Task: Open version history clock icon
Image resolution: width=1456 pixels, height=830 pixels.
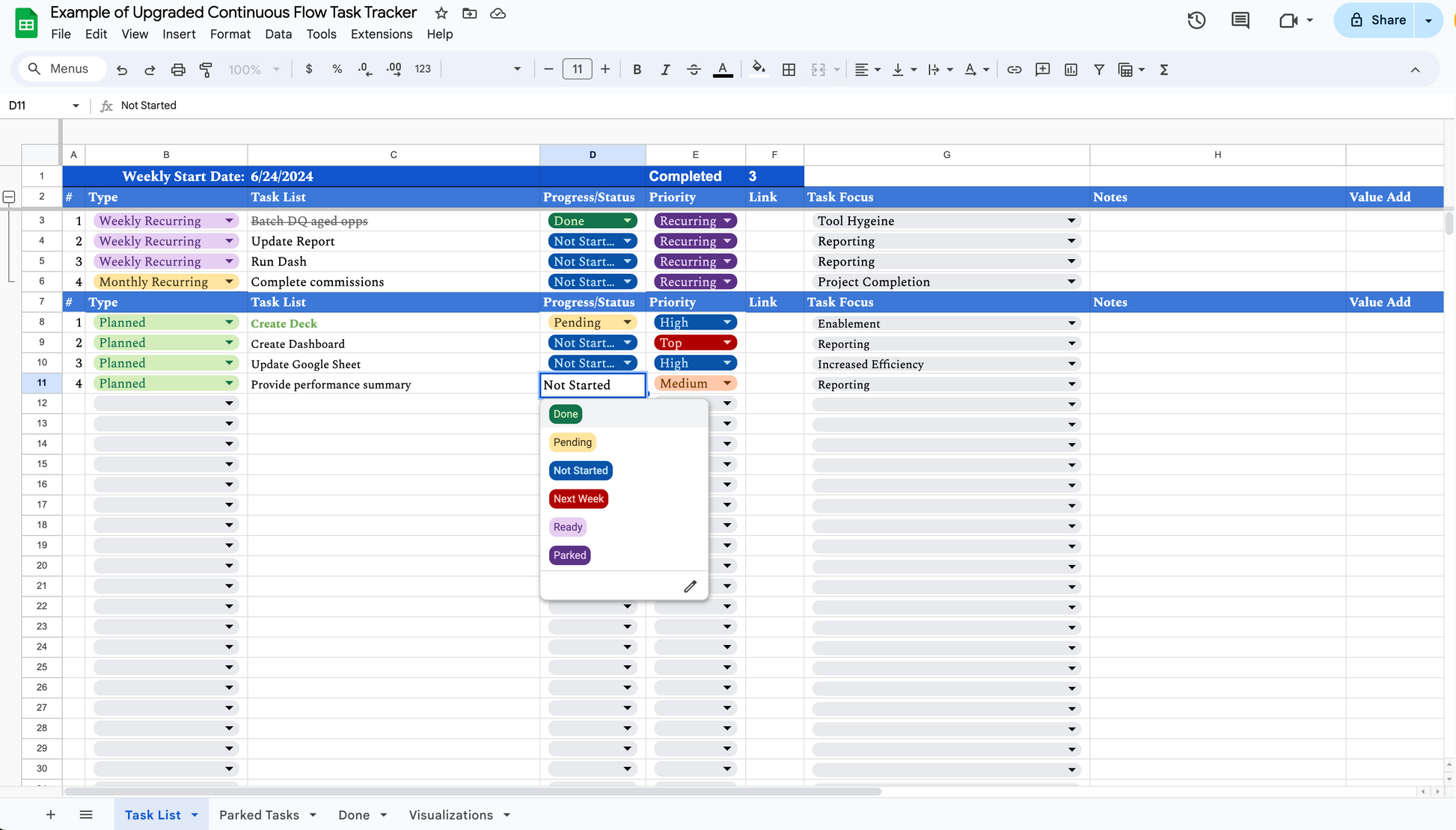Action: [x=1196, y=20]
